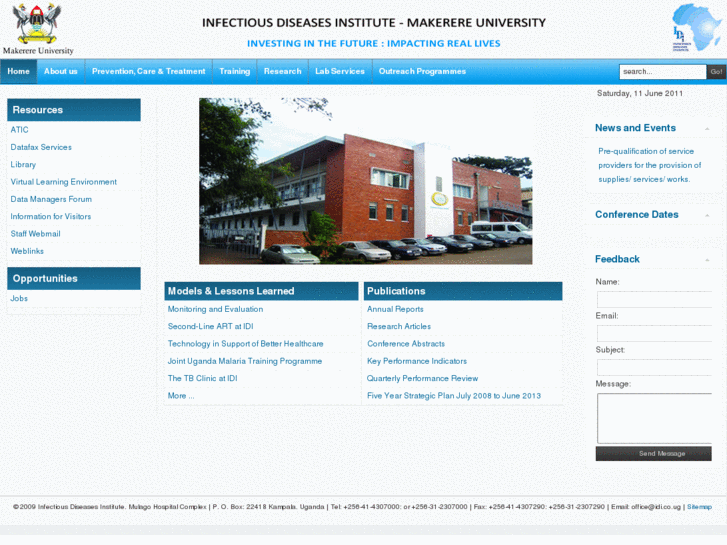This screenshot has height=545, width=727.
Task: Click the Go! search button
Action: (x=716, y=72)
